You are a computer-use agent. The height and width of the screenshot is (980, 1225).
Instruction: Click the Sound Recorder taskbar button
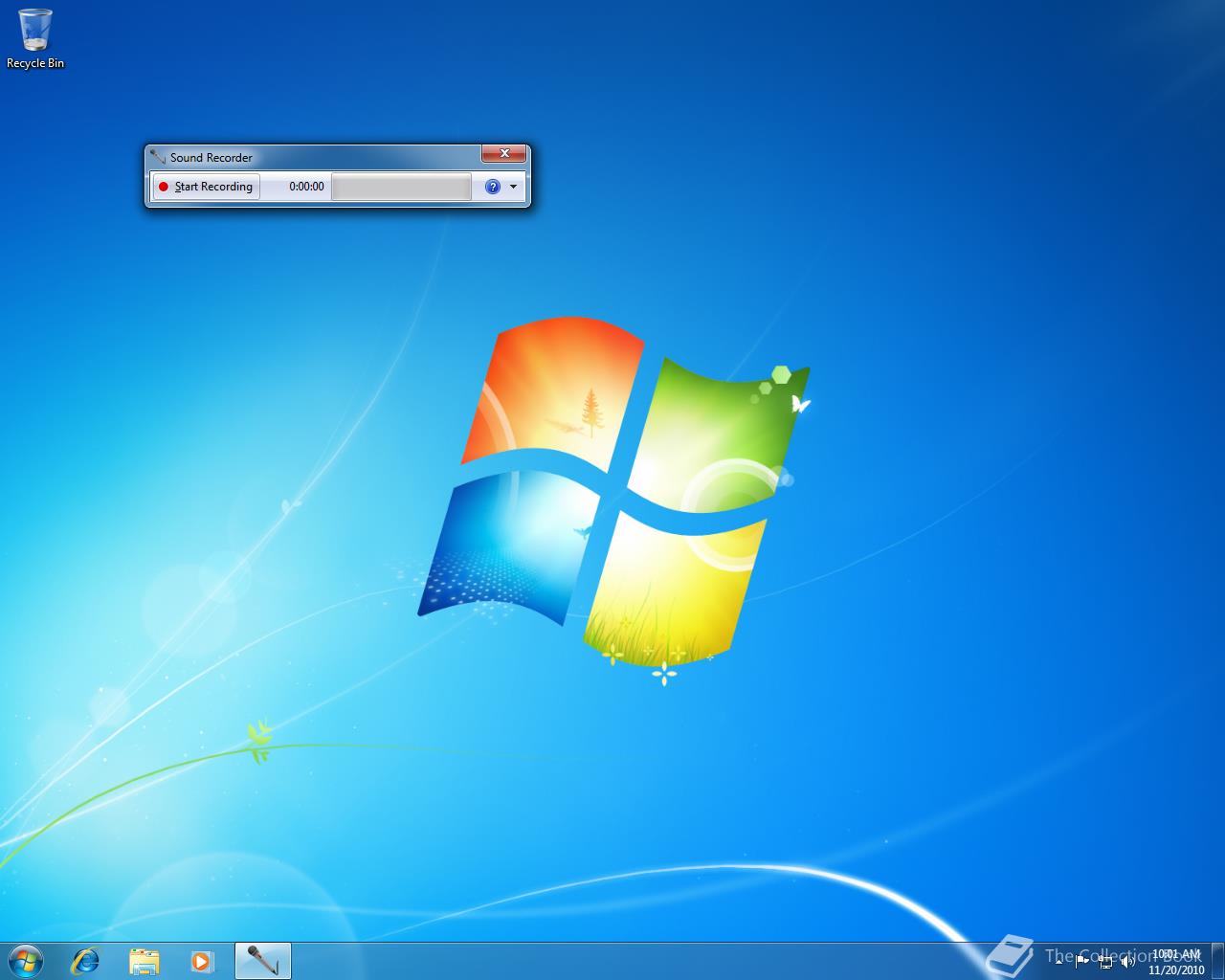[262, 961]
